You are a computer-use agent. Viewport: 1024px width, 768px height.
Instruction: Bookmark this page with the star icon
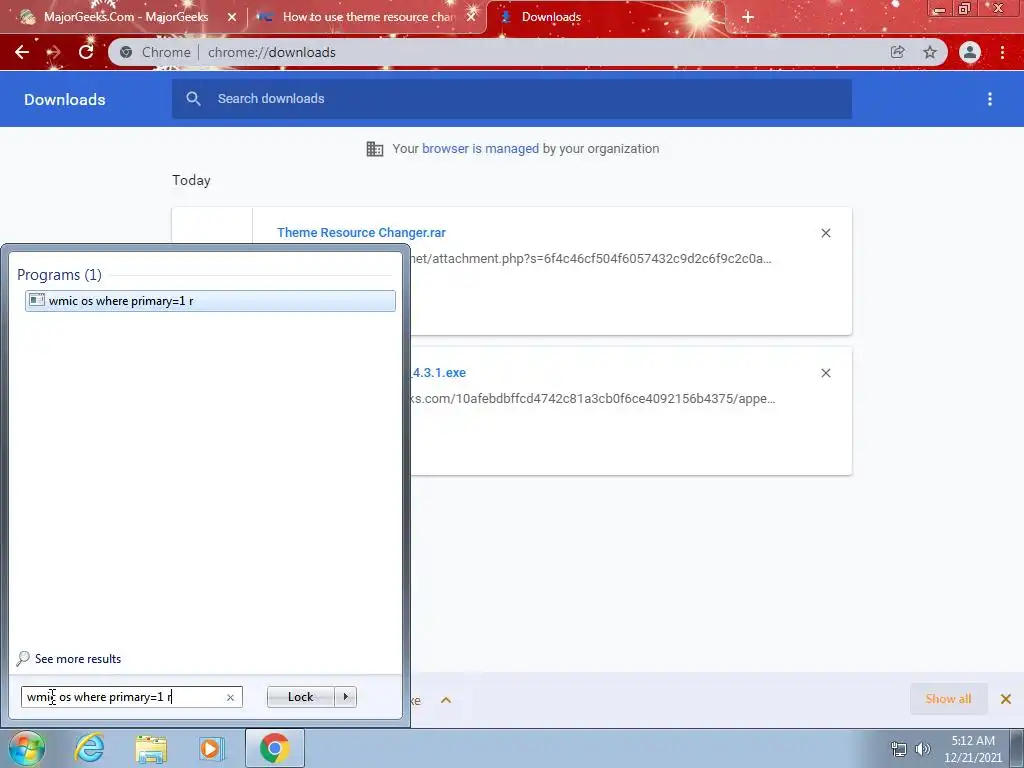[930, 52]
